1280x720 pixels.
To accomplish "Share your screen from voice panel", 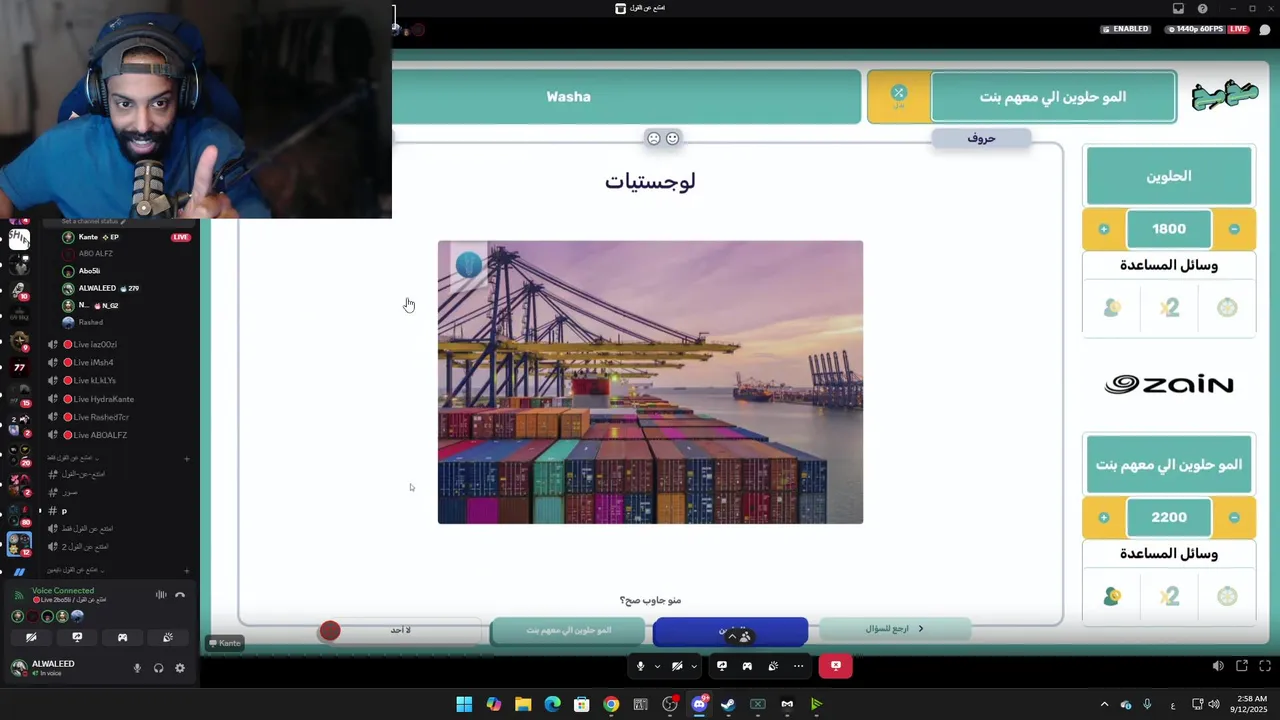I will pos(77,637).
